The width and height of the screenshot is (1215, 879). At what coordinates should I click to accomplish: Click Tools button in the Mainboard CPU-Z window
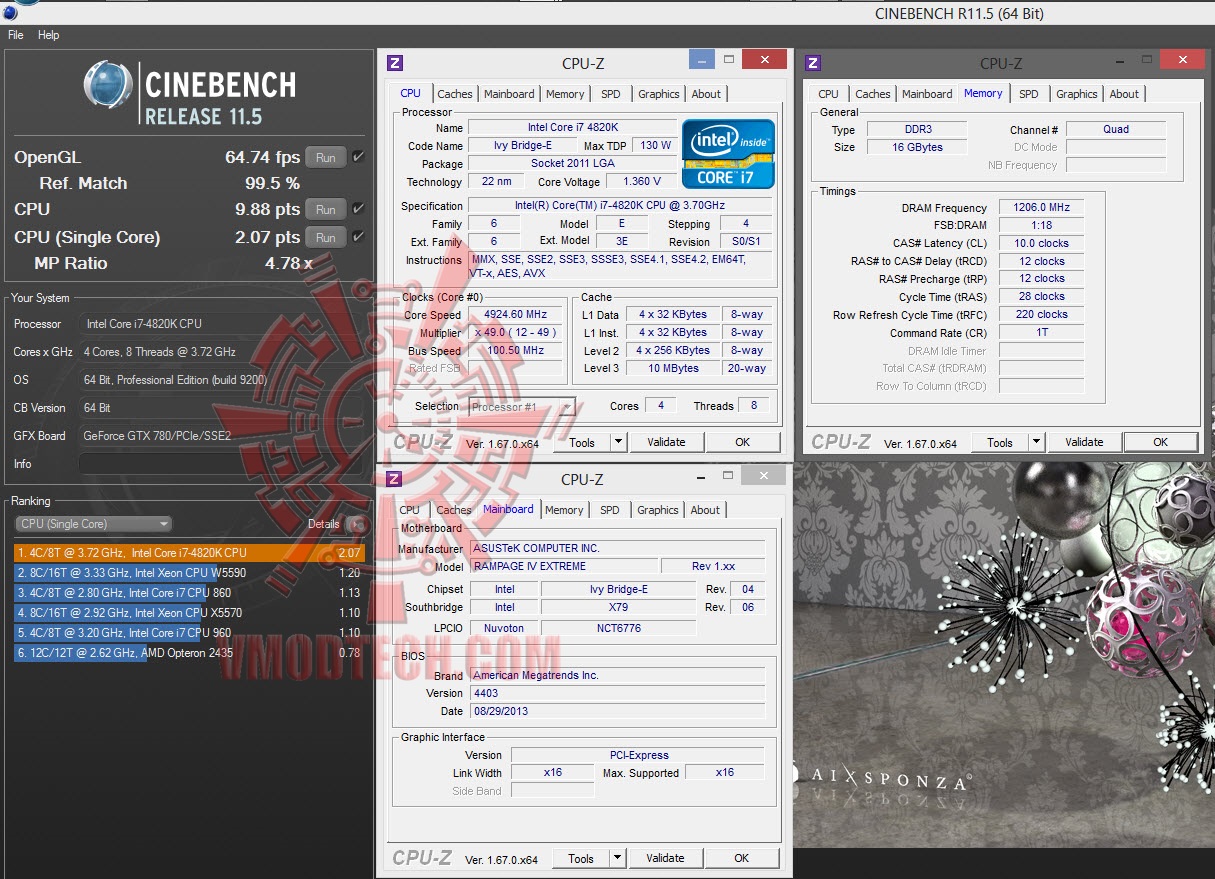[x=581, y=858]
